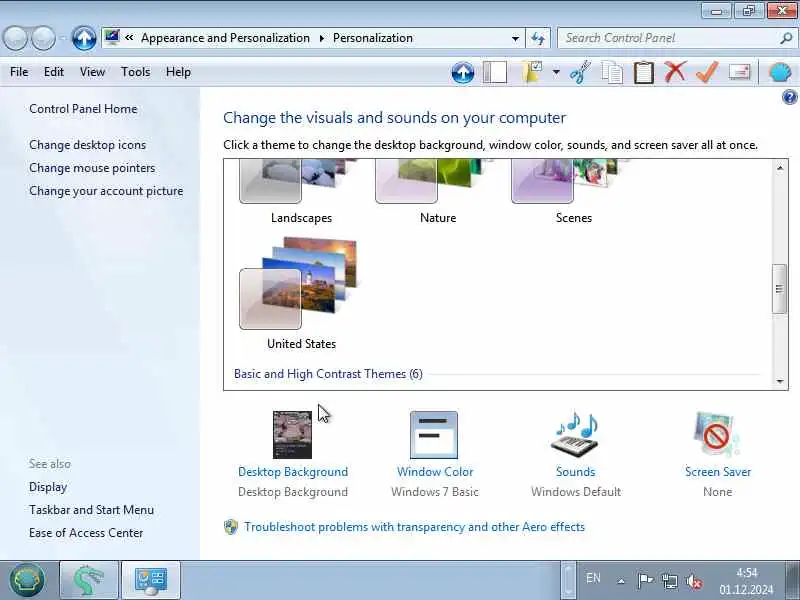This screenshot has height=600, width=800.
Task: Click the Control Panel taskbar button
Action: click(x=151, y=580)
